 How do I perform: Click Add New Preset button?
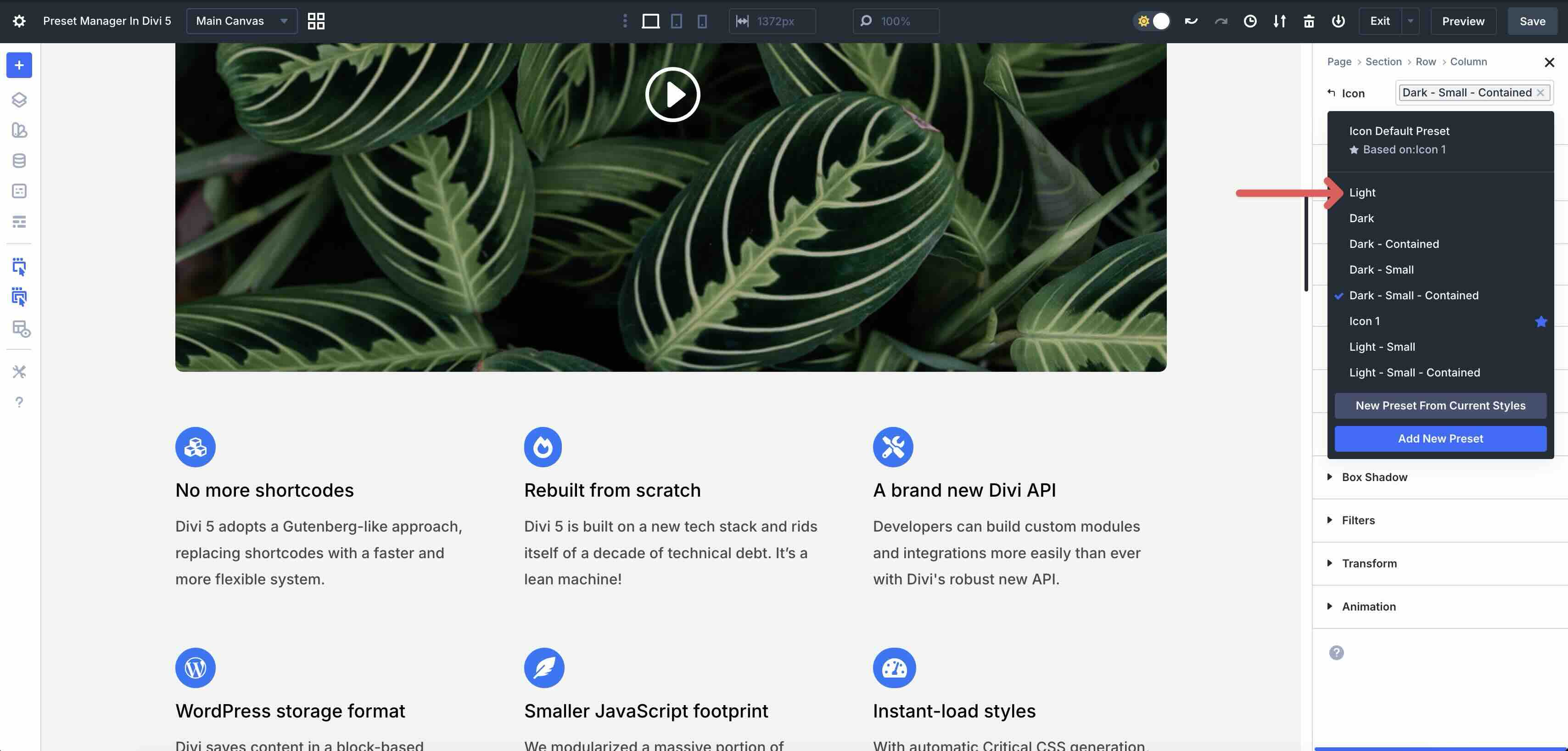coord(1440,439)
